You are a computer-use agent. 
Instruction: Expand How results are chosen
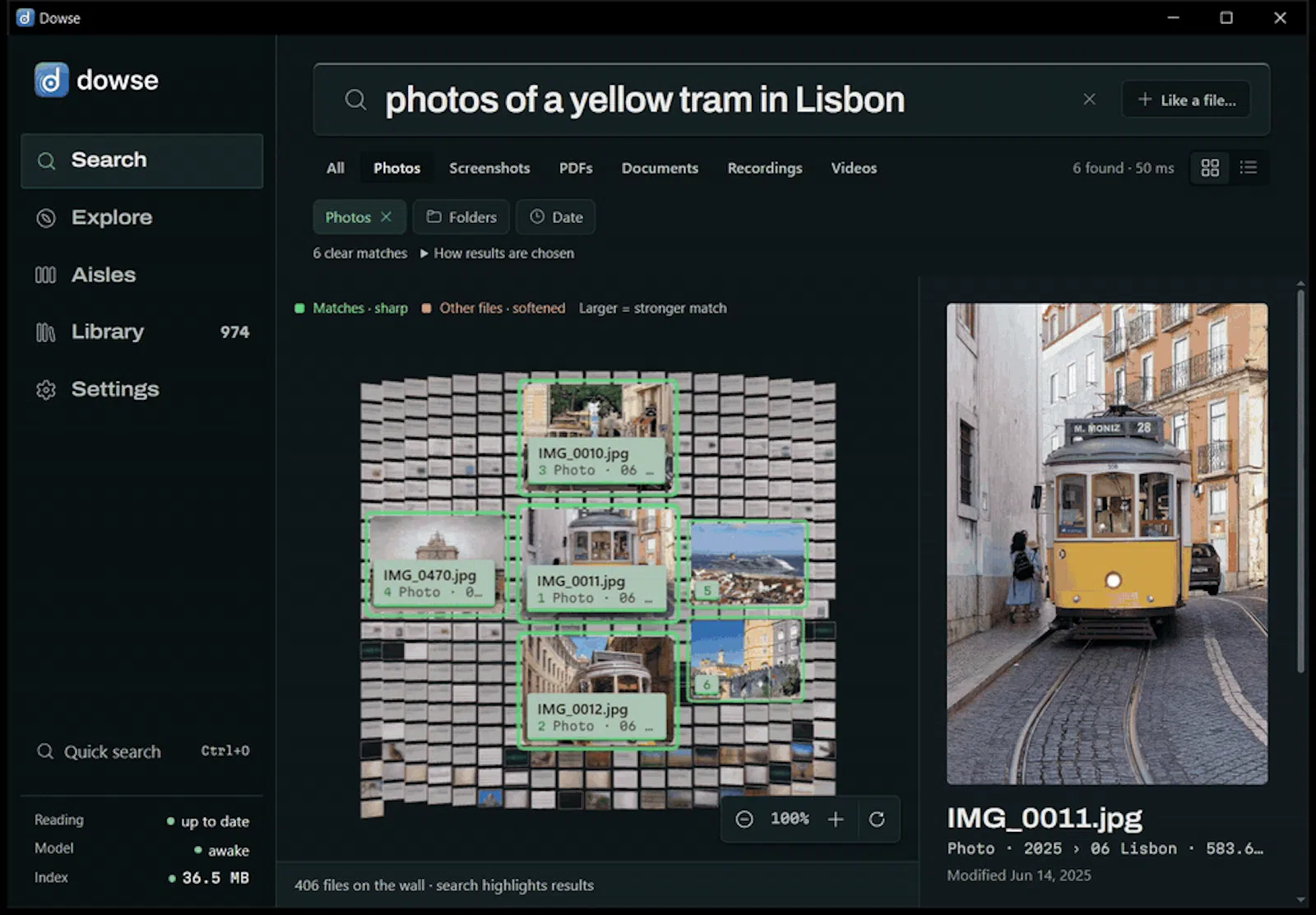point(497,253)
